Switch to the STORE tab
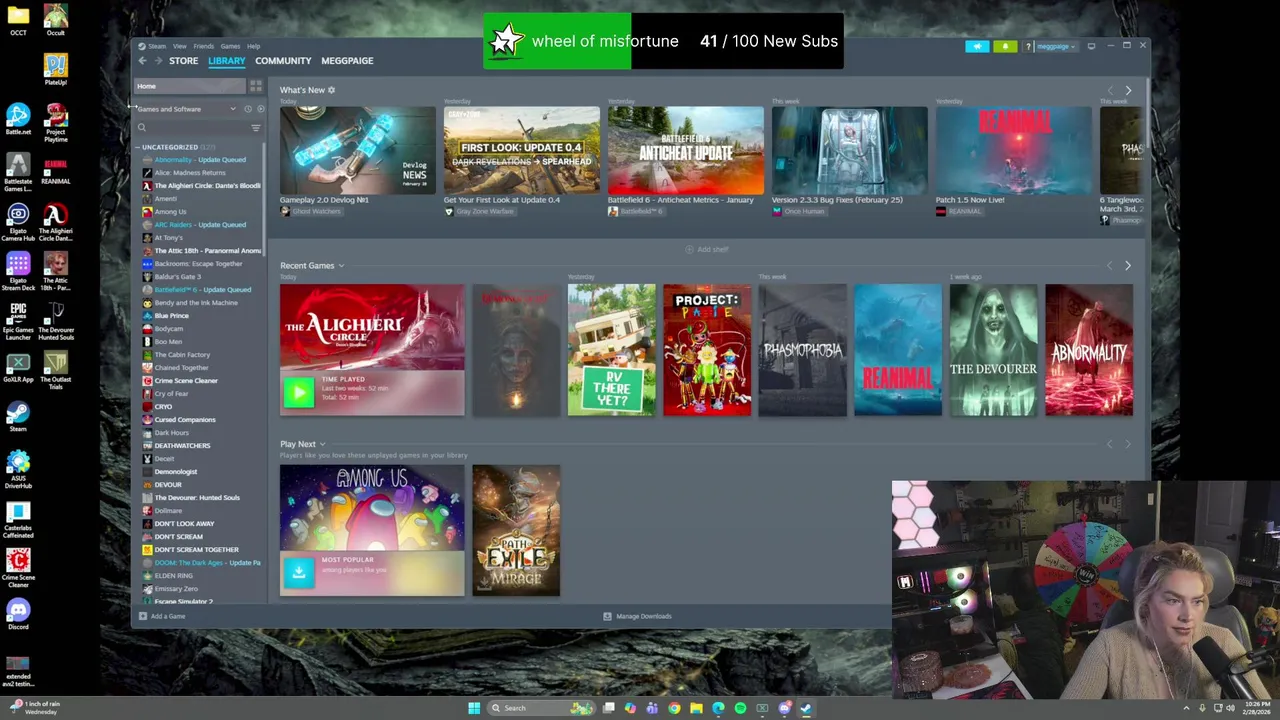1280x720 pixels. (x=183, y=61)
